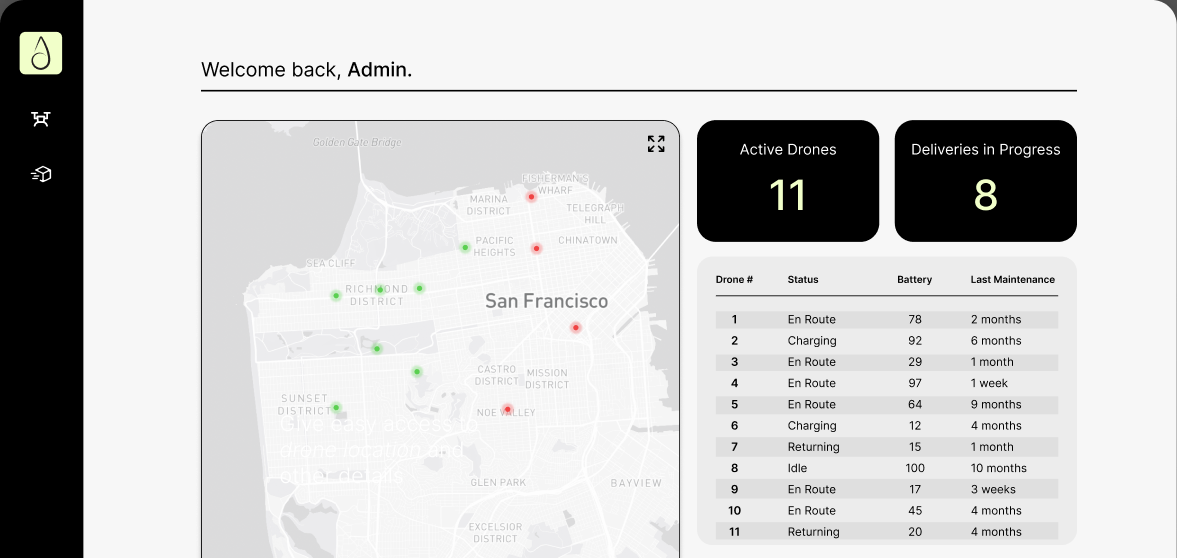Click drone 6's 'Charging' status
The width and height of the screenshot is (1177, 558).
[811, 426]
